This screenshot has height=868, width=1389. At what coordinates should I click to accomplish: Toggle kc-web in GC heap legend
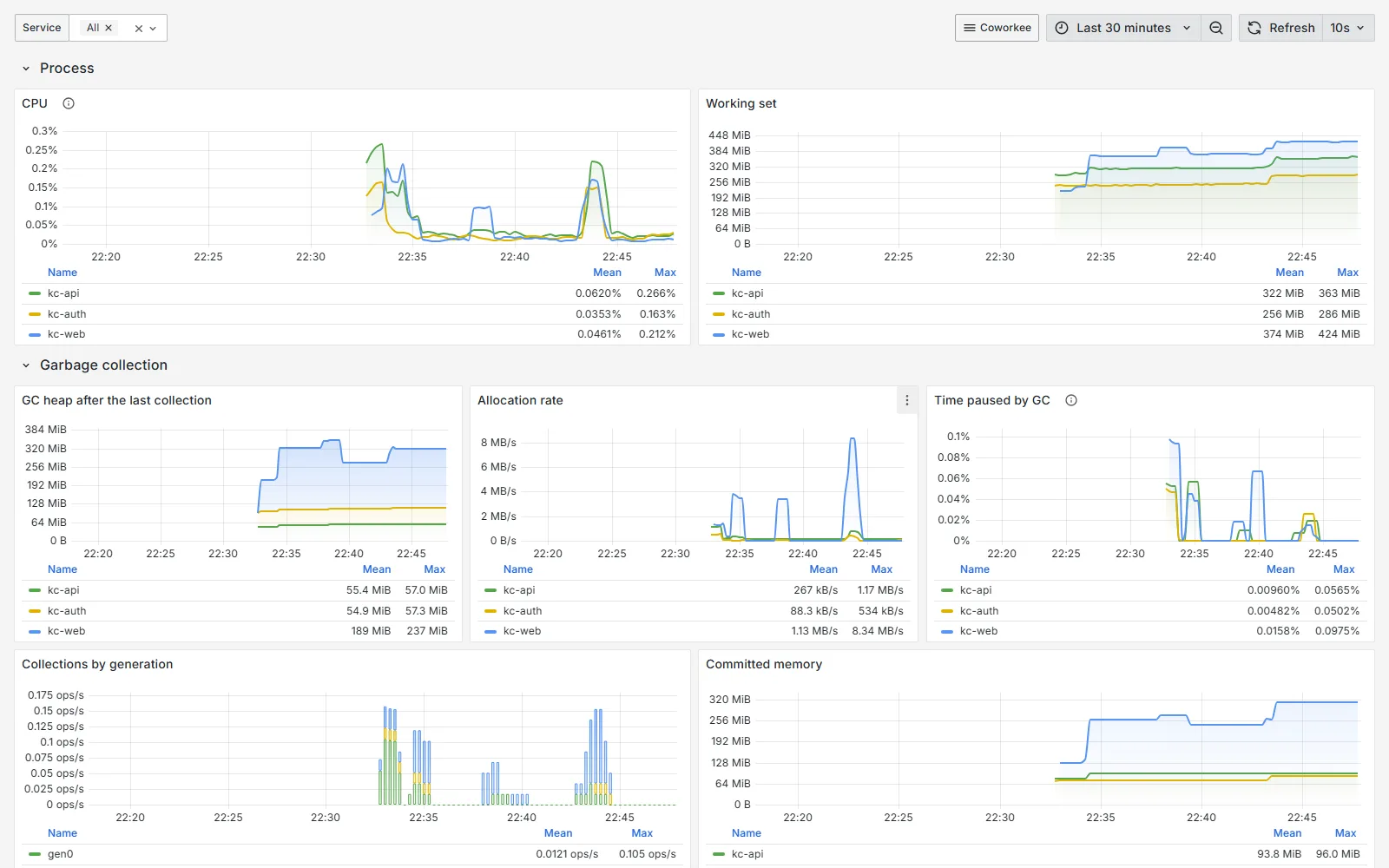(x=66, y=631)
